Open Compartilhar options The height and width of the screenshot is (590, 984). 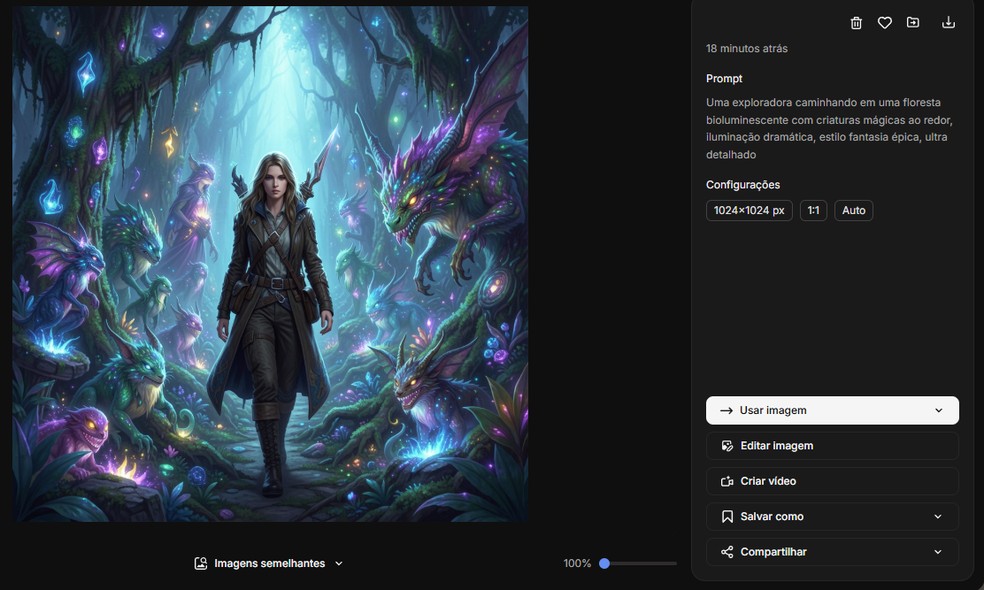(832, 552)
